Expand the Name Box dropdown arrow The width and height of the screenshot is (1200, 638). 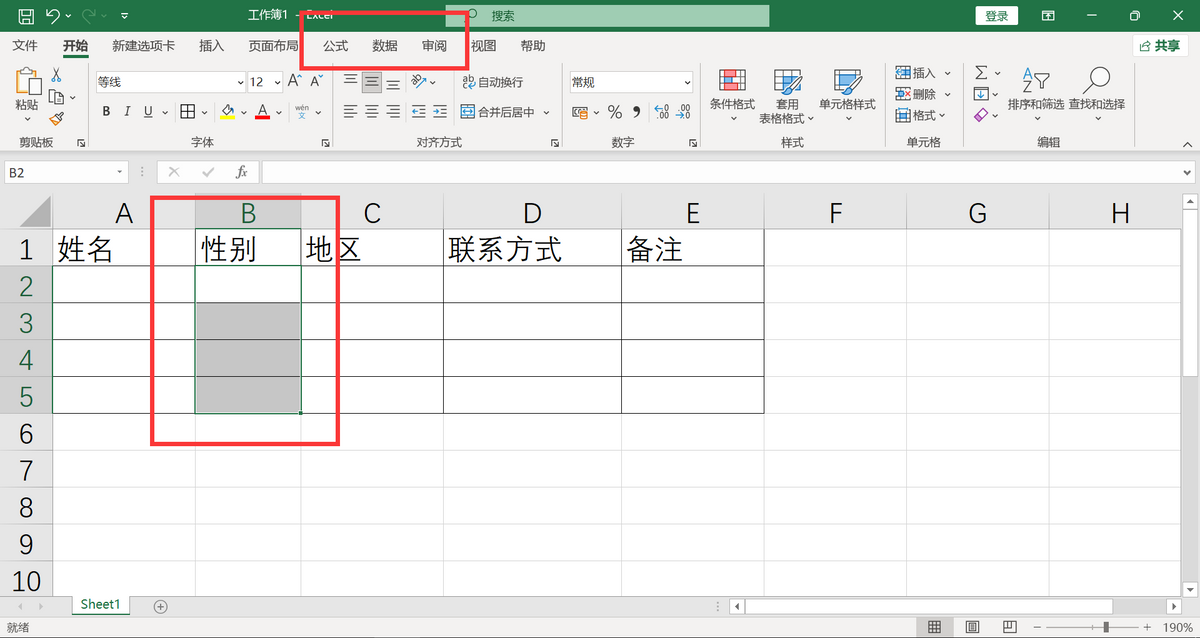[x=121, y=172]
